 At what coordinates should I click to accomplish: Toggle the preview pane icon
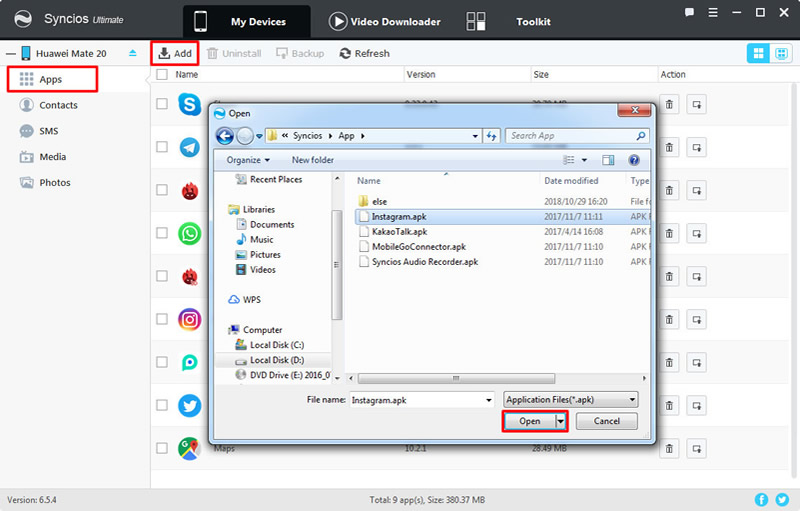[608, 160]
